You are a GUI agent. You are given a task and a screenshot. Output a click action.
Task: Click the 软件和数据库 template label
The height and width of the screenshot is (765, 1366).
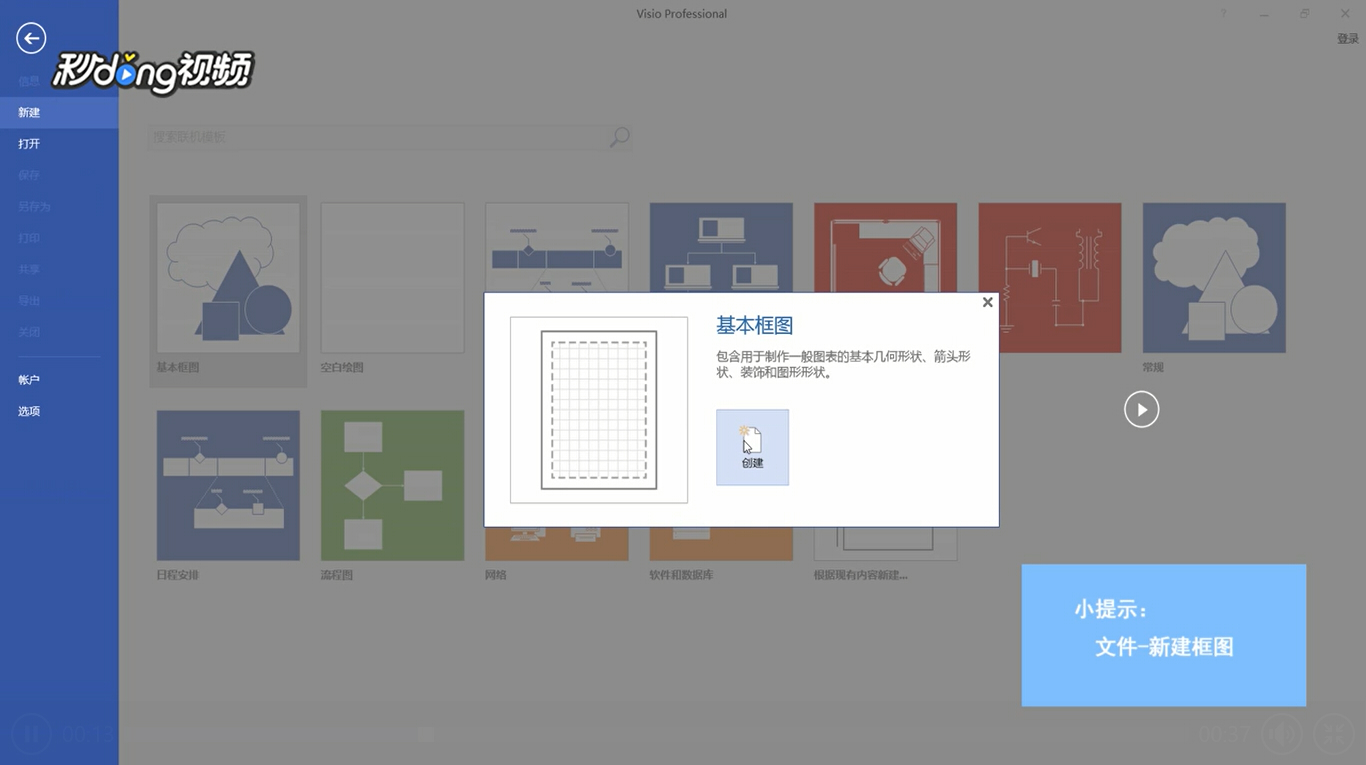[681, 575]
